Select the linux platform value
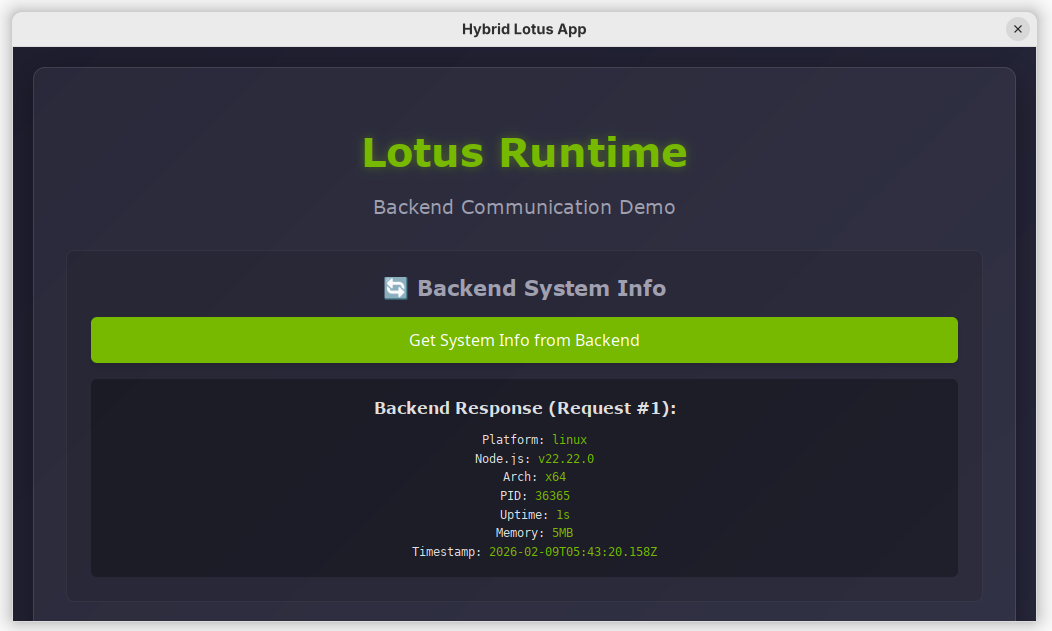This screenshot has width=1052, height=631. tap(569, 440)
